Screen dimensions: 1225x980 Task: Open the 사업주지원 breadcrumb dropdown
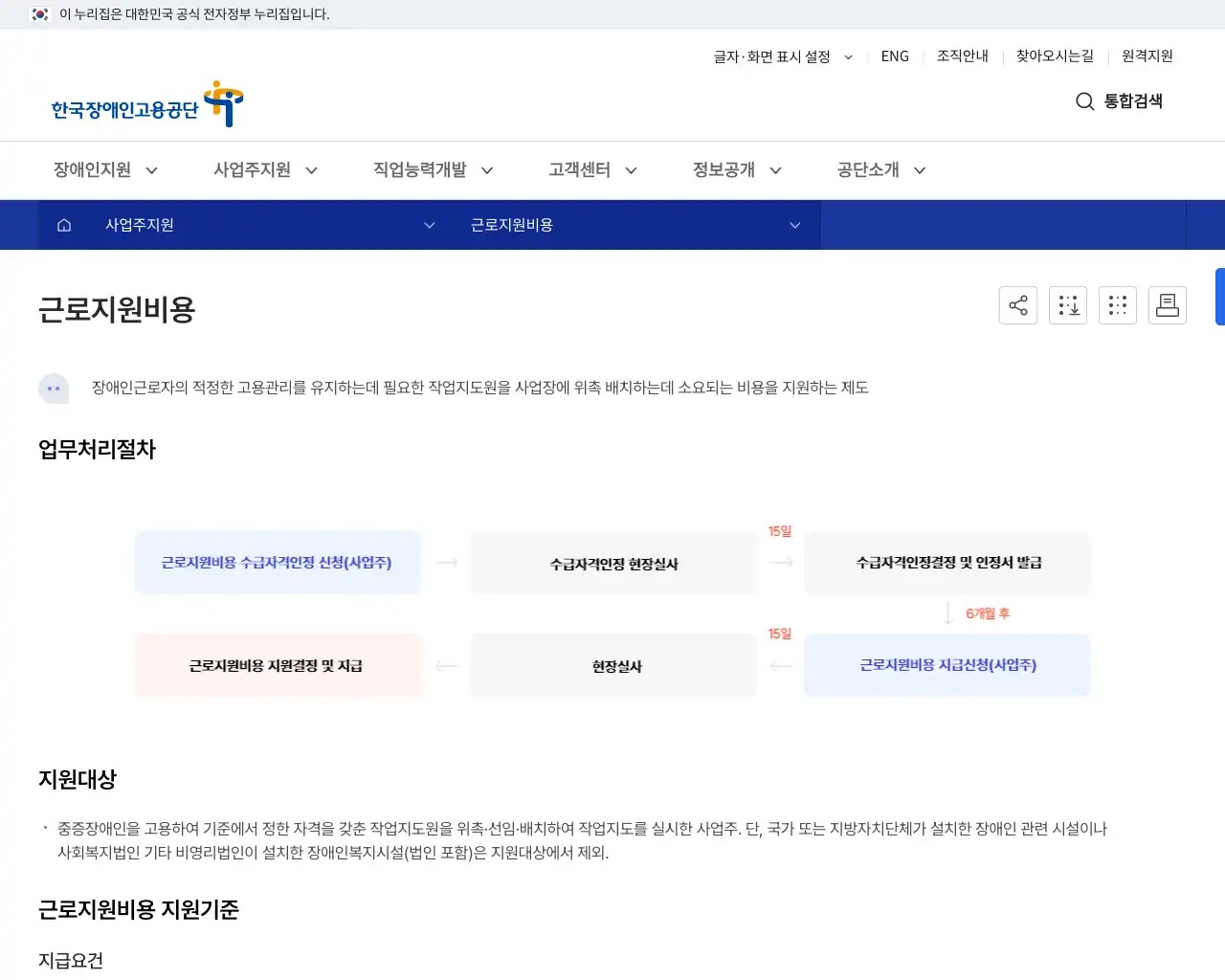(428, 225)
